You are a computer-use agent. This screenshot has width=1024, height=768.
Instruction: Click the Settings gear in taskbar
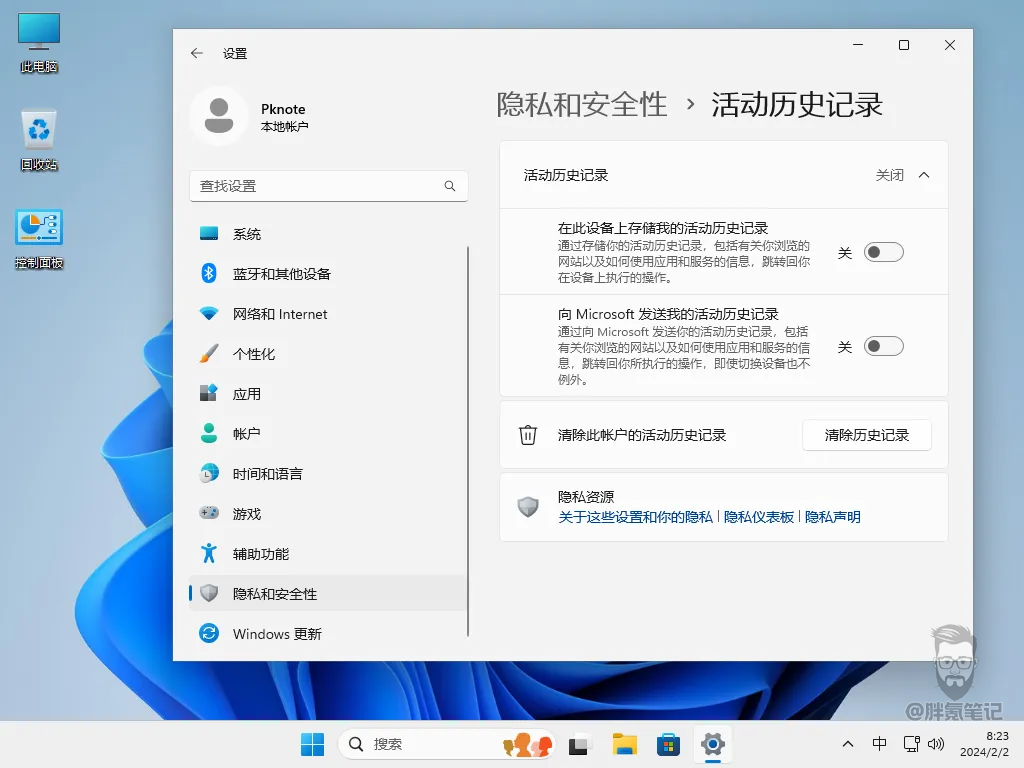coord(712,744)
